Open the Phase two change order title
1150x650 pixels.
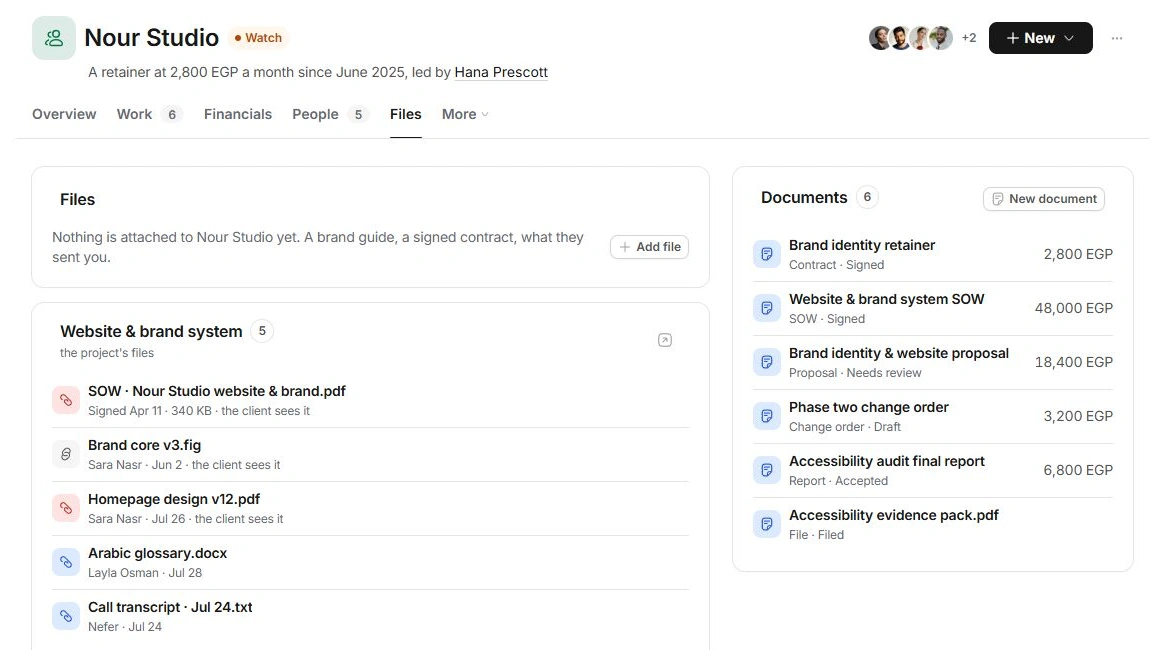pos(869,407)
